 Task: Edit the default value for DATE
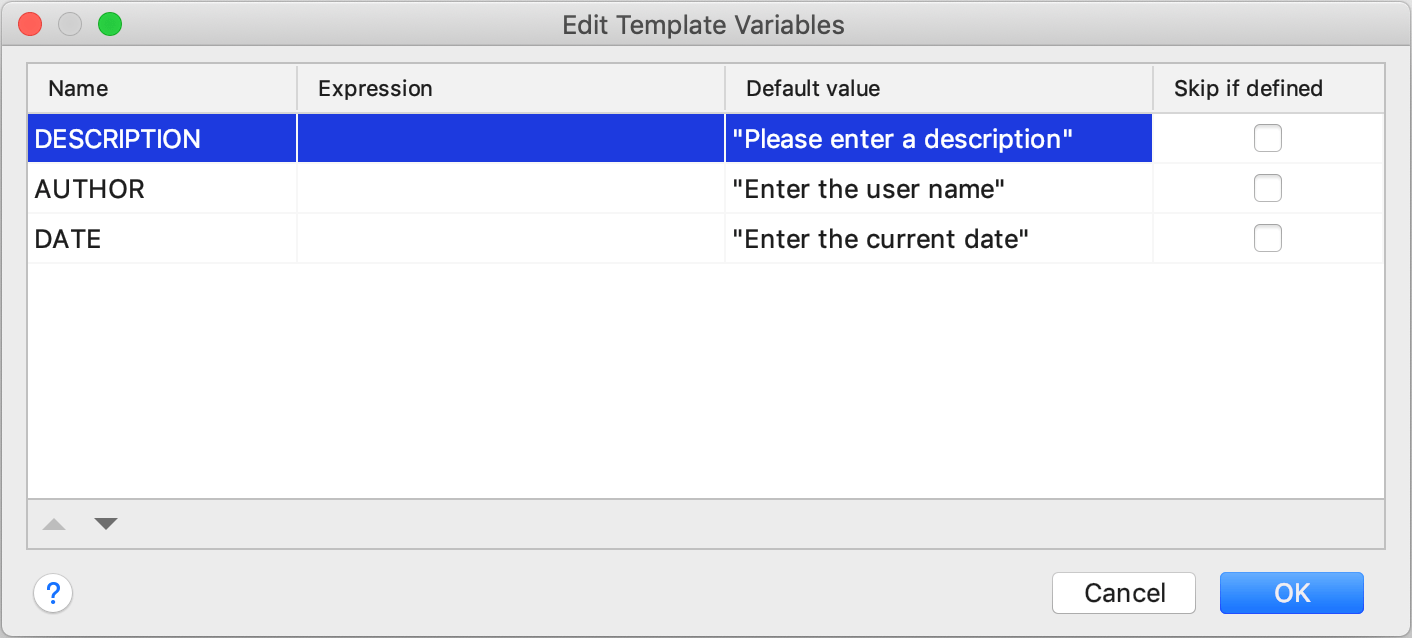[938, 238]
